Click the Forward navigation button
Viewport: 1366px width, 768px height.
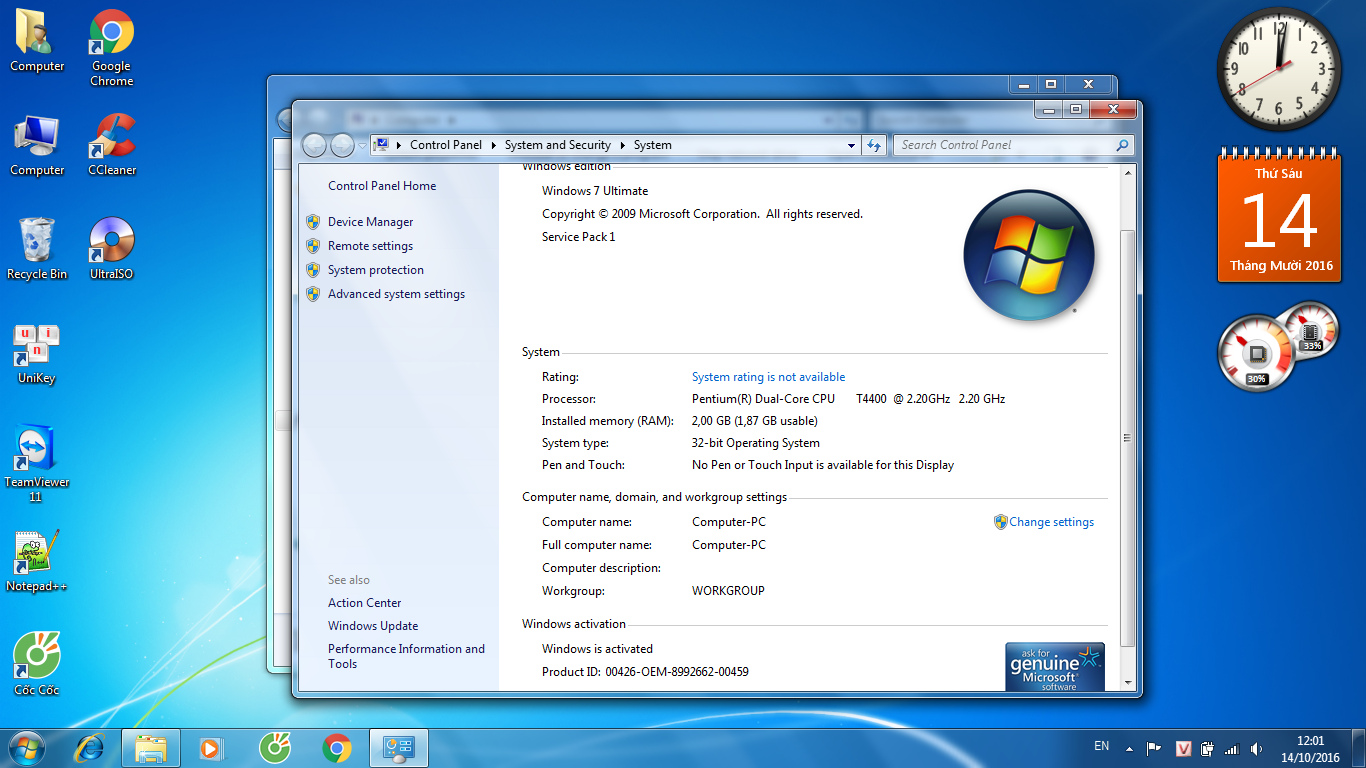(x=342, y=145)
